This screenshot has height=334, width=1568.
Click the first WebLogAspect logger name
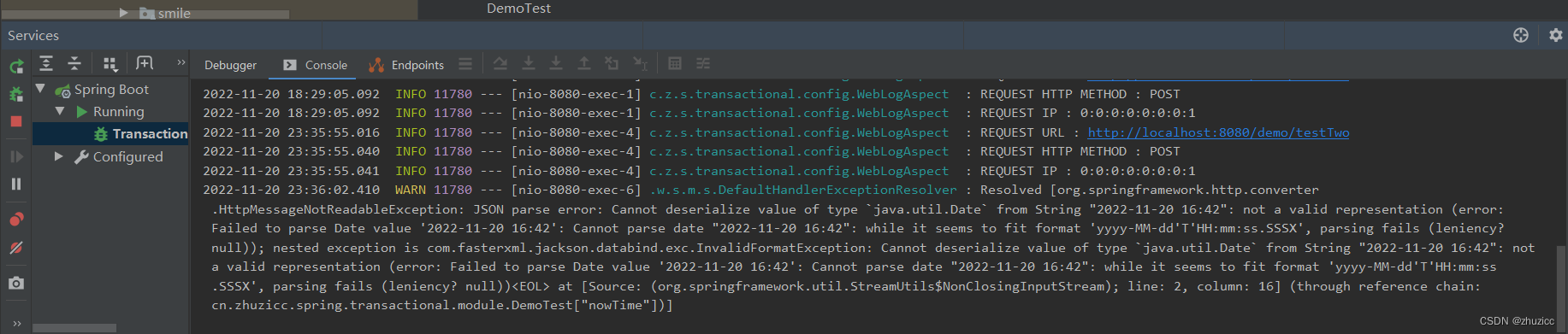pos(799,94)
